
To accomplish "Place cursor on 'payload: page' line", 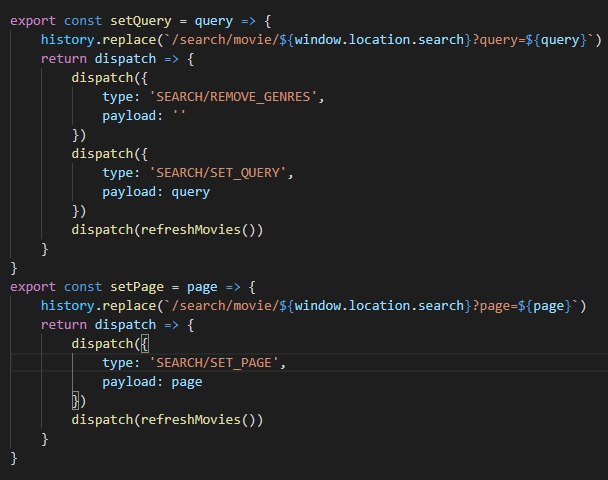I will click(152, 382).
